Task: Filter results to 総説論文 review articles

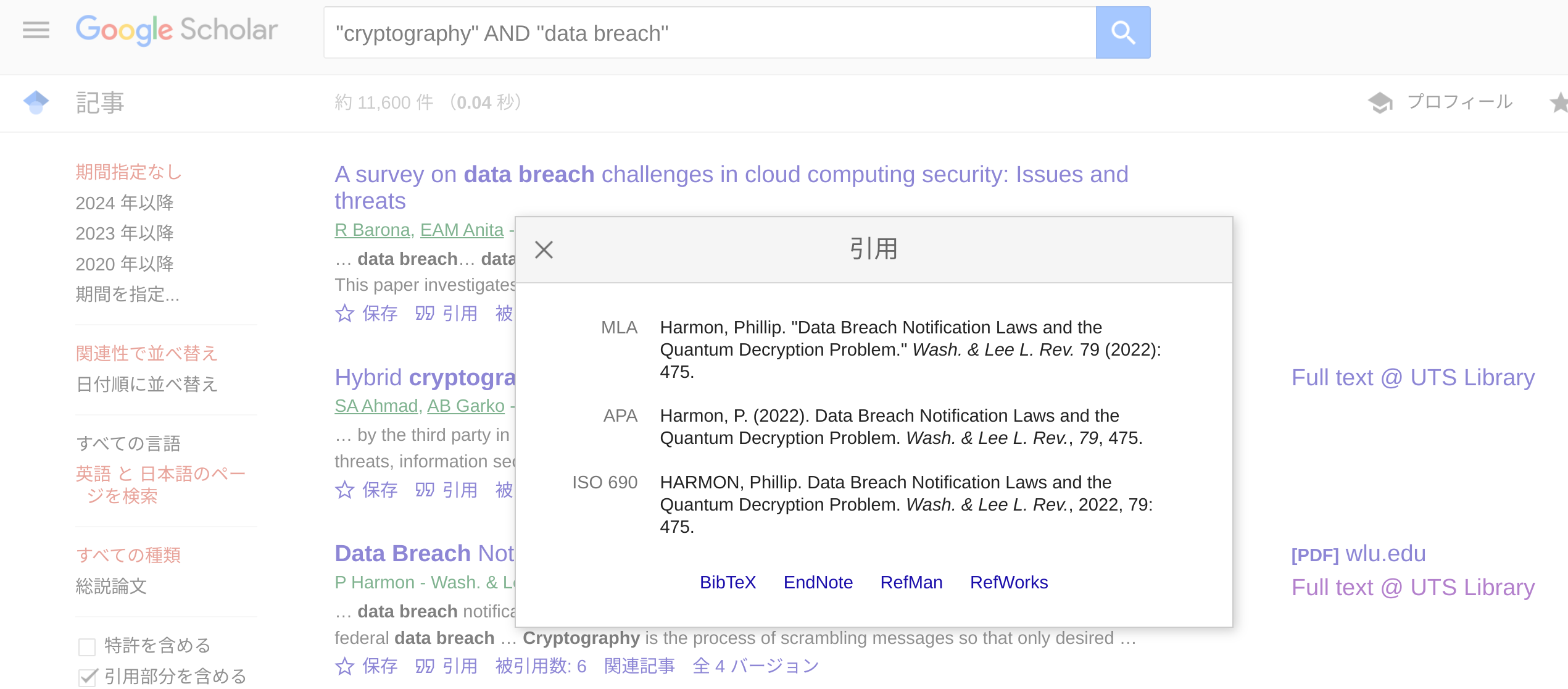Action: click(x=111, y=586)
